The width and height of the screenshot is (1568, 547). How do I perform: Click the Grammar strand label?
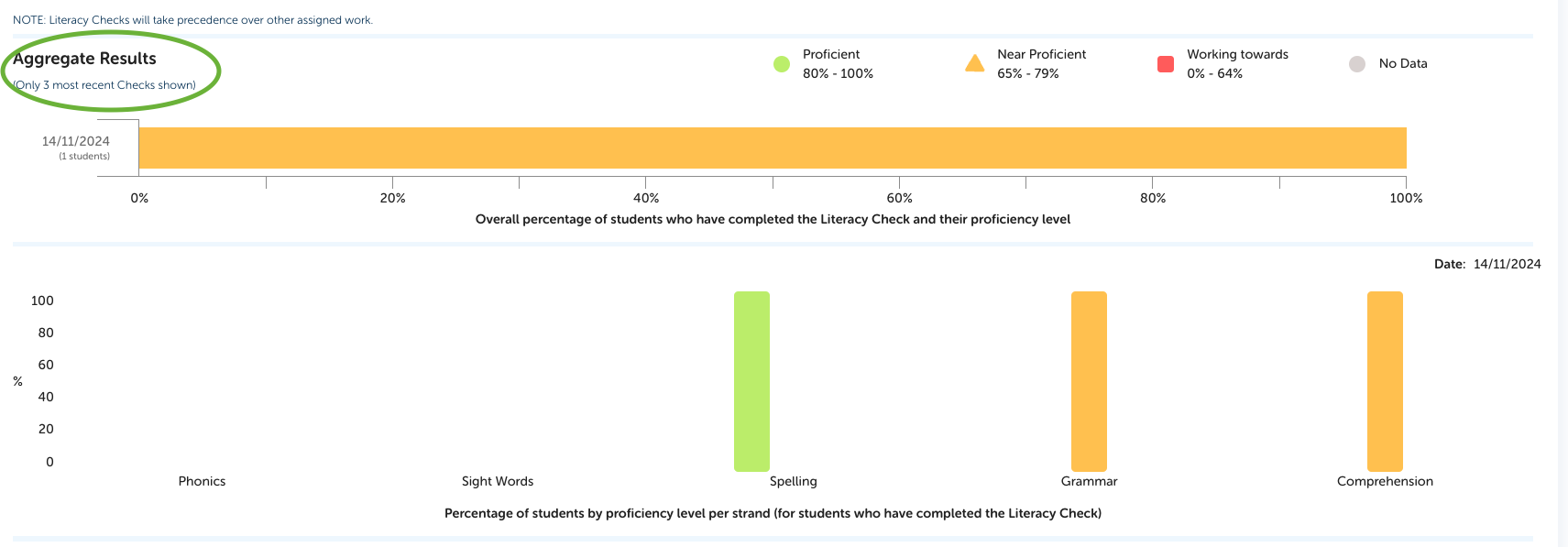[1089, 481]
